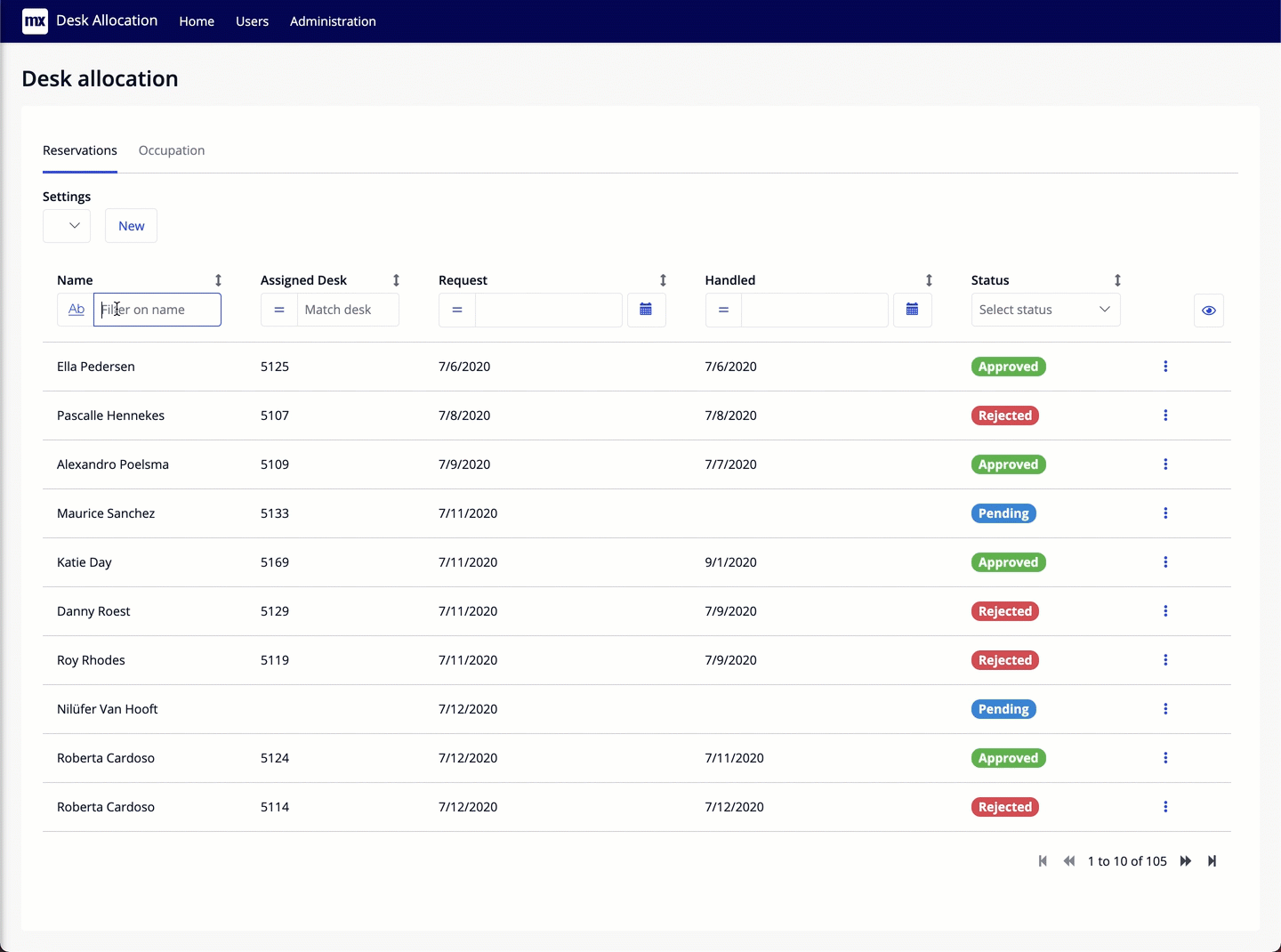Image resolution: width=1281 pixels, height=952 pixels.
Task: Open the Select status dropdown
Action: tap(1045, 310)
